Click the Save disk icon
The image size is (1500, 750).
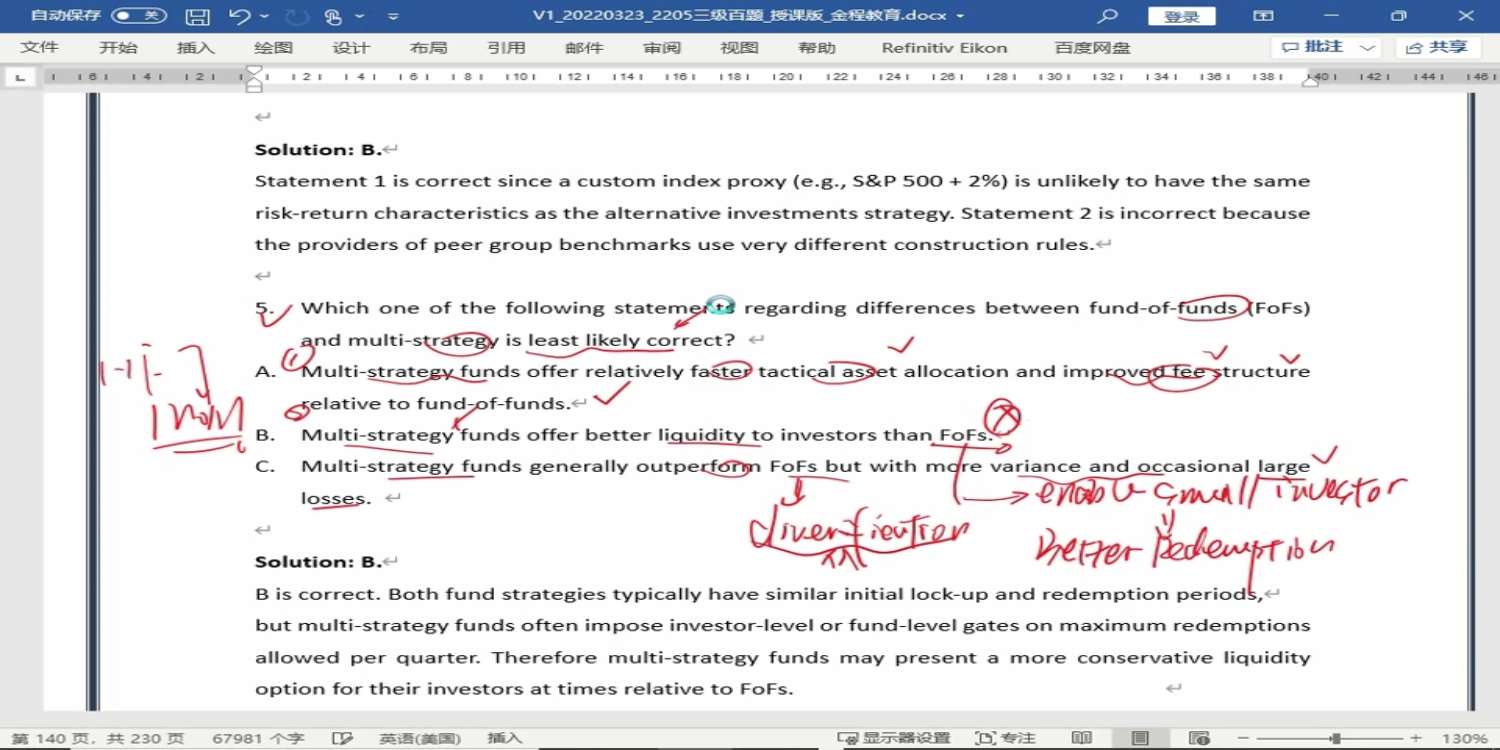click(x=198, y=16)
